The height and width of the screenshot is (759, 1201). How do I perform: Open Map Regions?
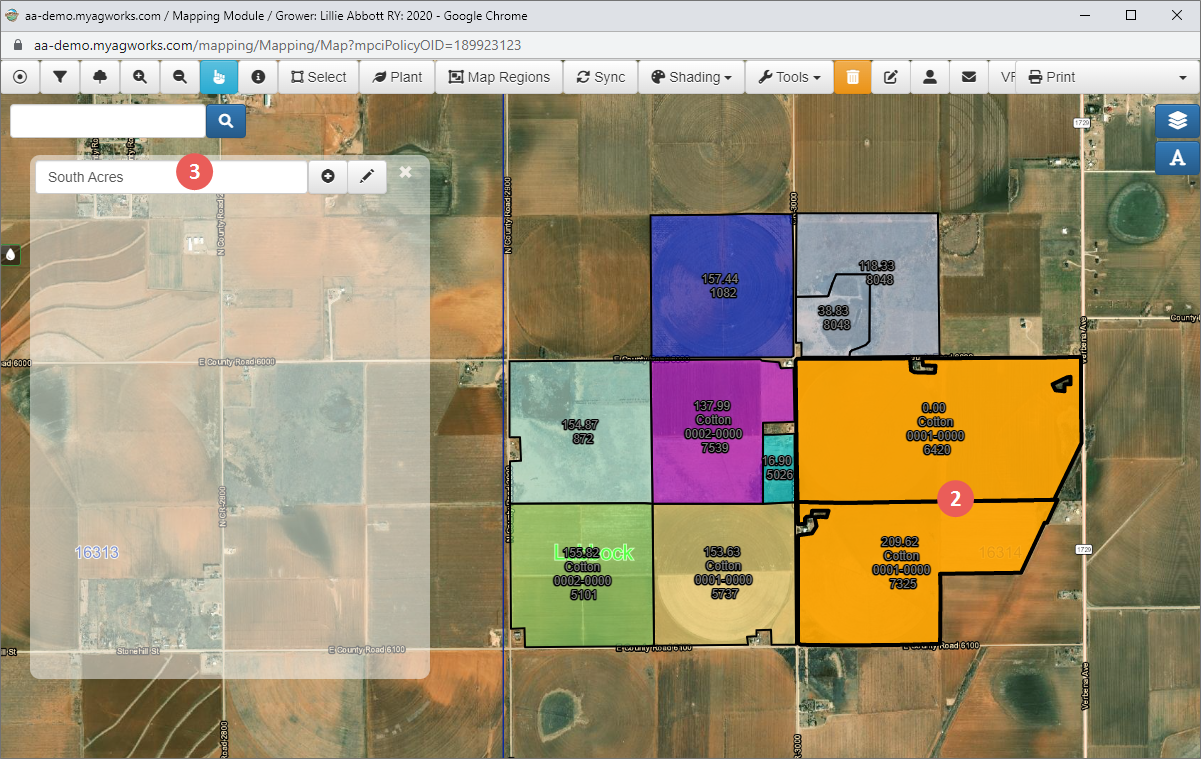(x=500, y=77)
